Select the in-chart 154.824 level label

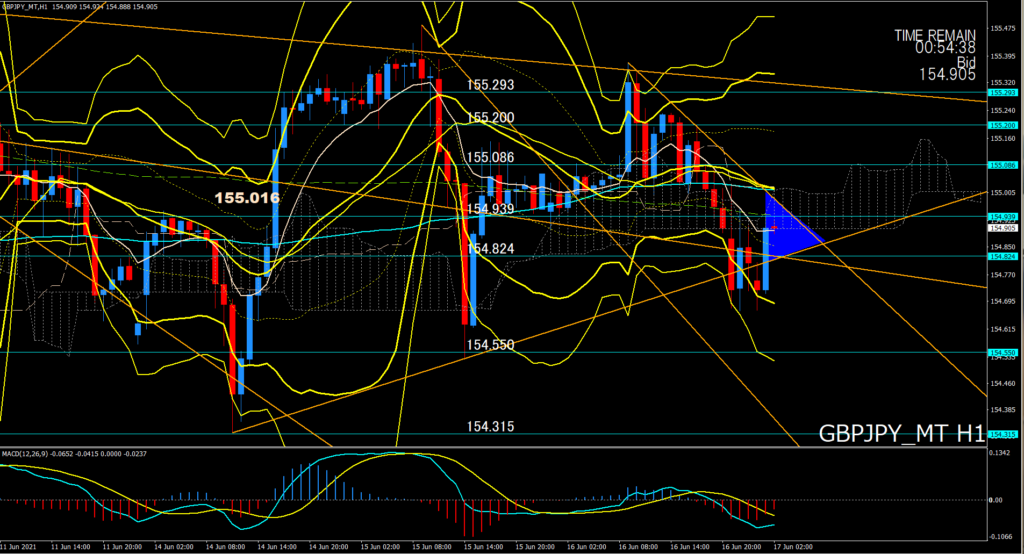pos(490,249)
